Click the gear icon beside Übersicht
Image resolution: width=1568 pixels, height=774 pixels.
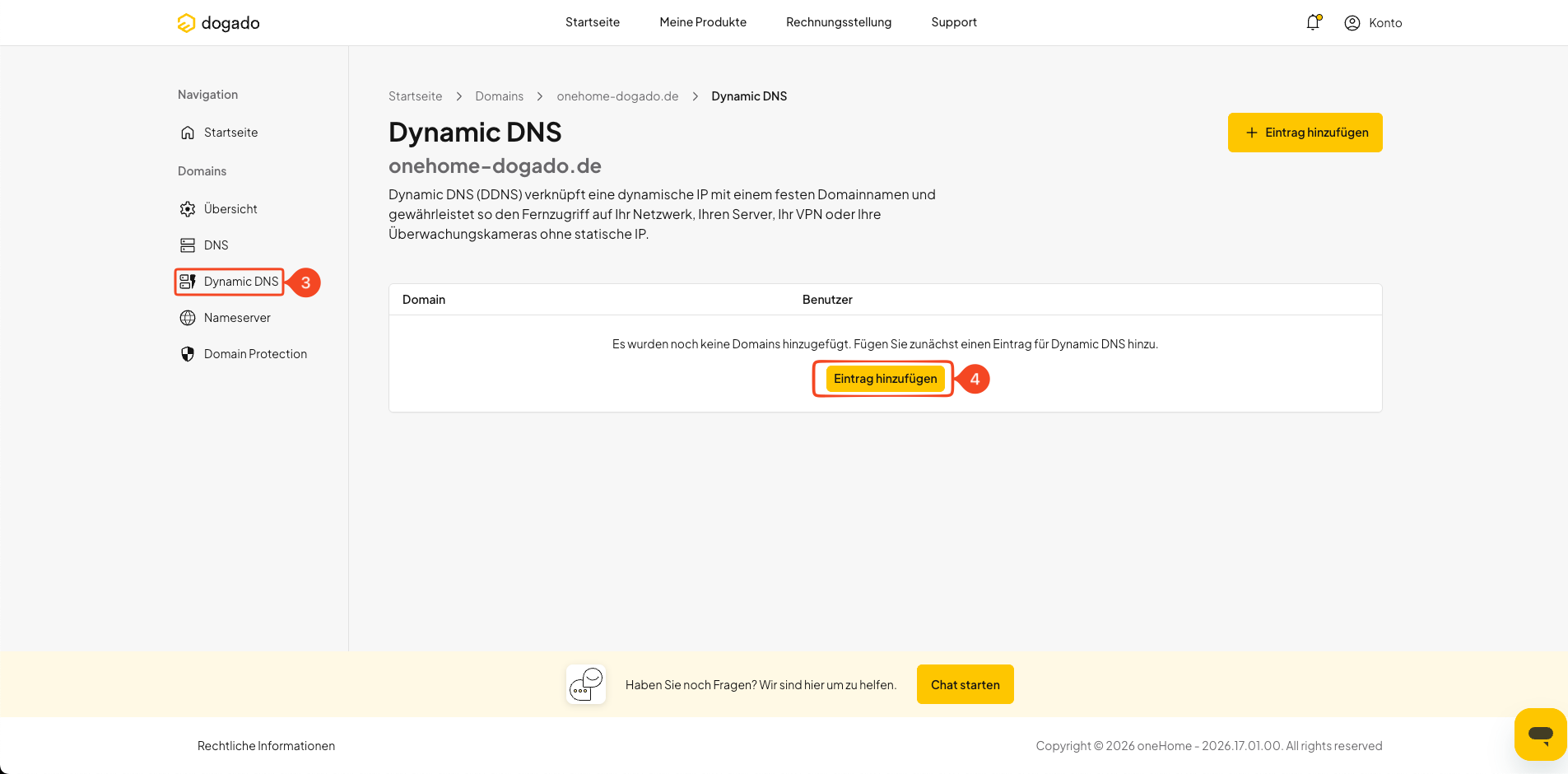(188, 209)
